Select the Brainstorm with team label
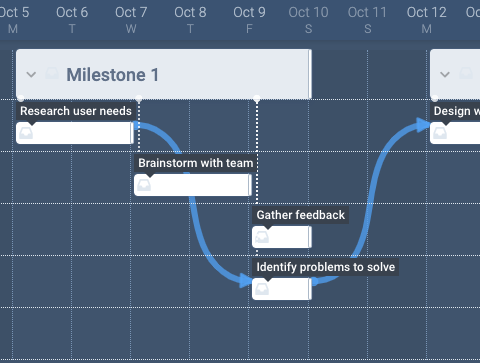The image size is (480, 363). coord(196,163)
